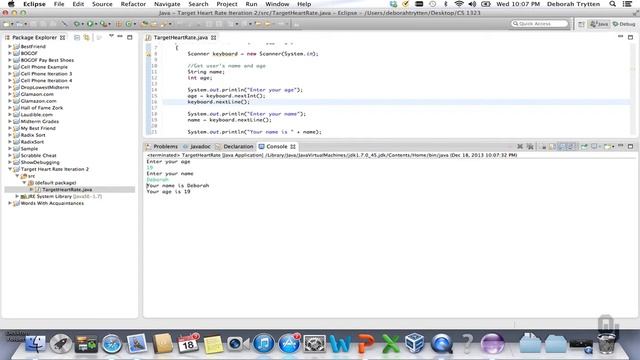Image resolution: width=640 pixels, height=360 pixels.
Task: Toggle Scroll Lock in Console toolbar
Action: click(552, 147)
